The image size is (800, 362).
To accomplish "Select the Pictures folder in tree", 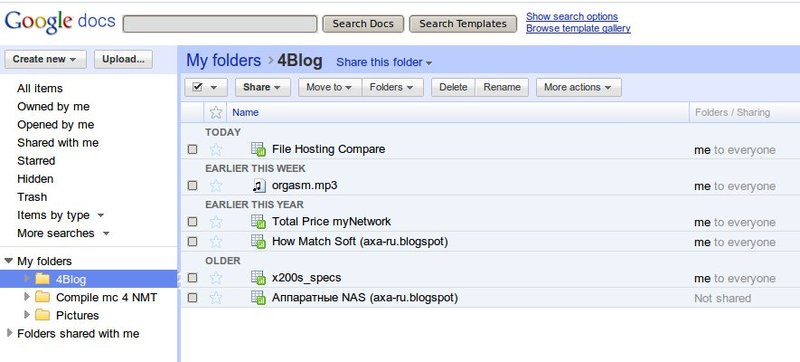I will pos(78,315).
